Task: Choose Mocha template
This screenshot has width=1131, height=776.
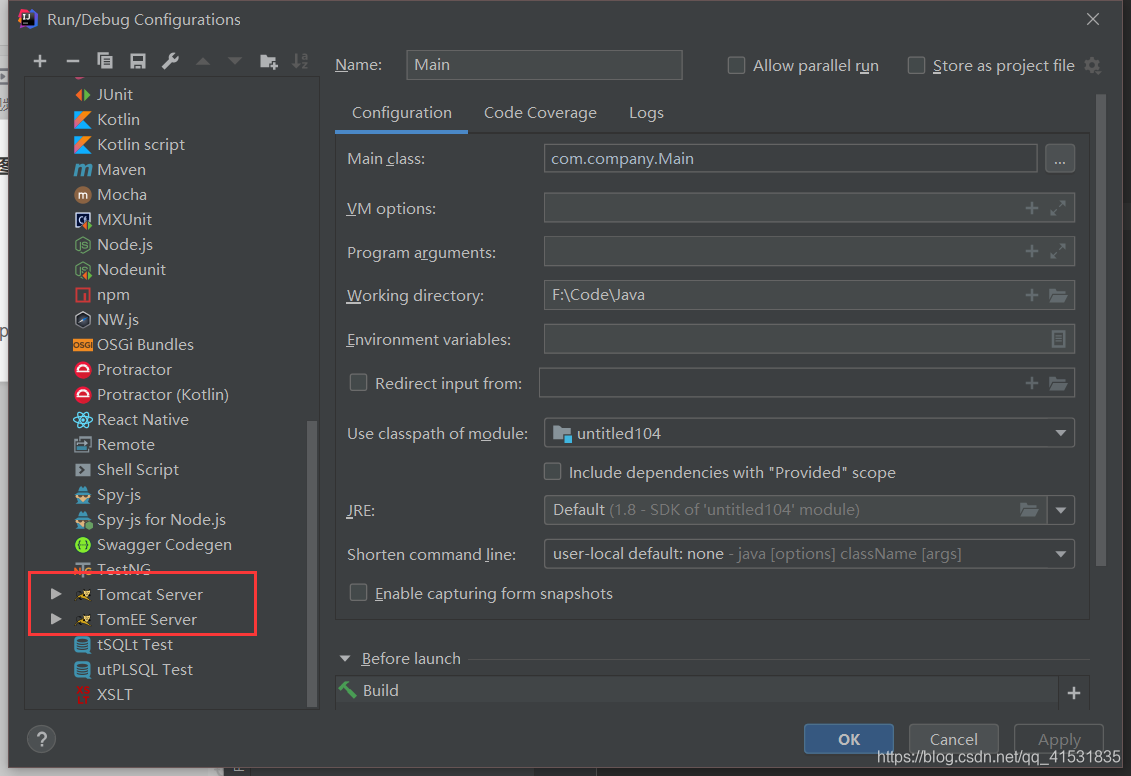Action: (x=110, y=195)
